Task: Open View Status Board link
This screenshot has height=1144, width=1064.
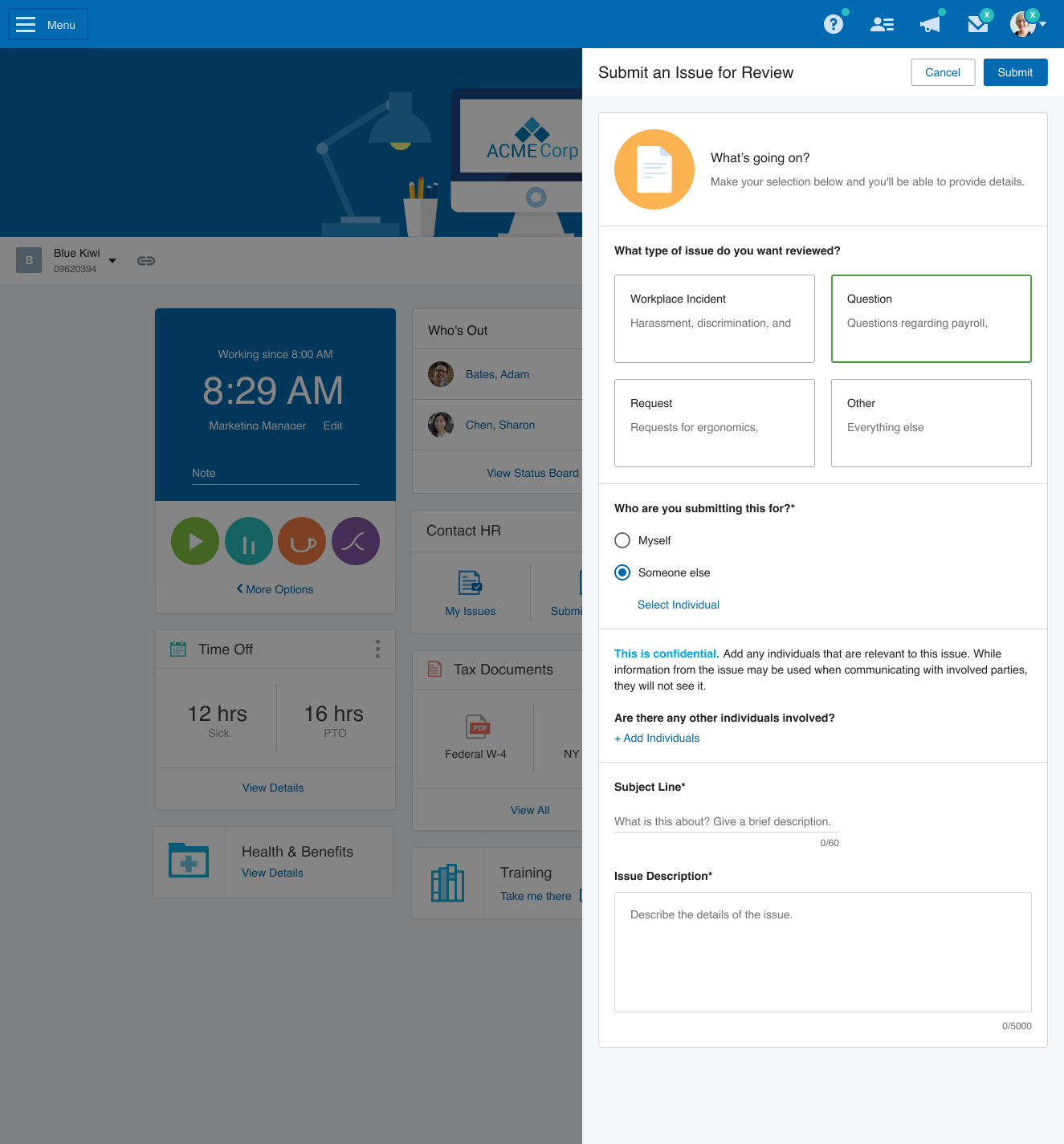Action: pos(532,473)
